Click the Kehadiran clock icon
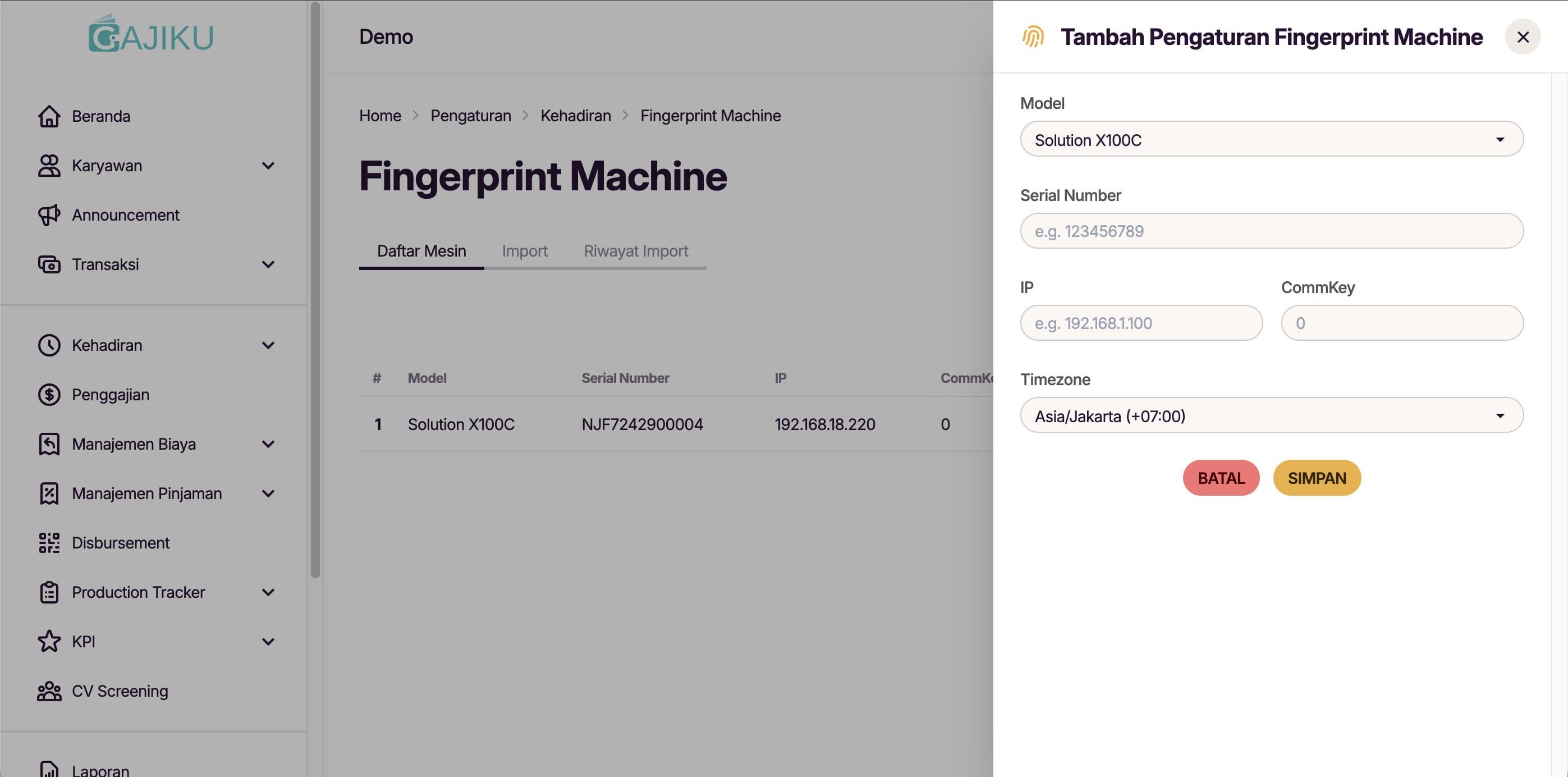This screenshot has height=777, width=1568. pos(49,345)
